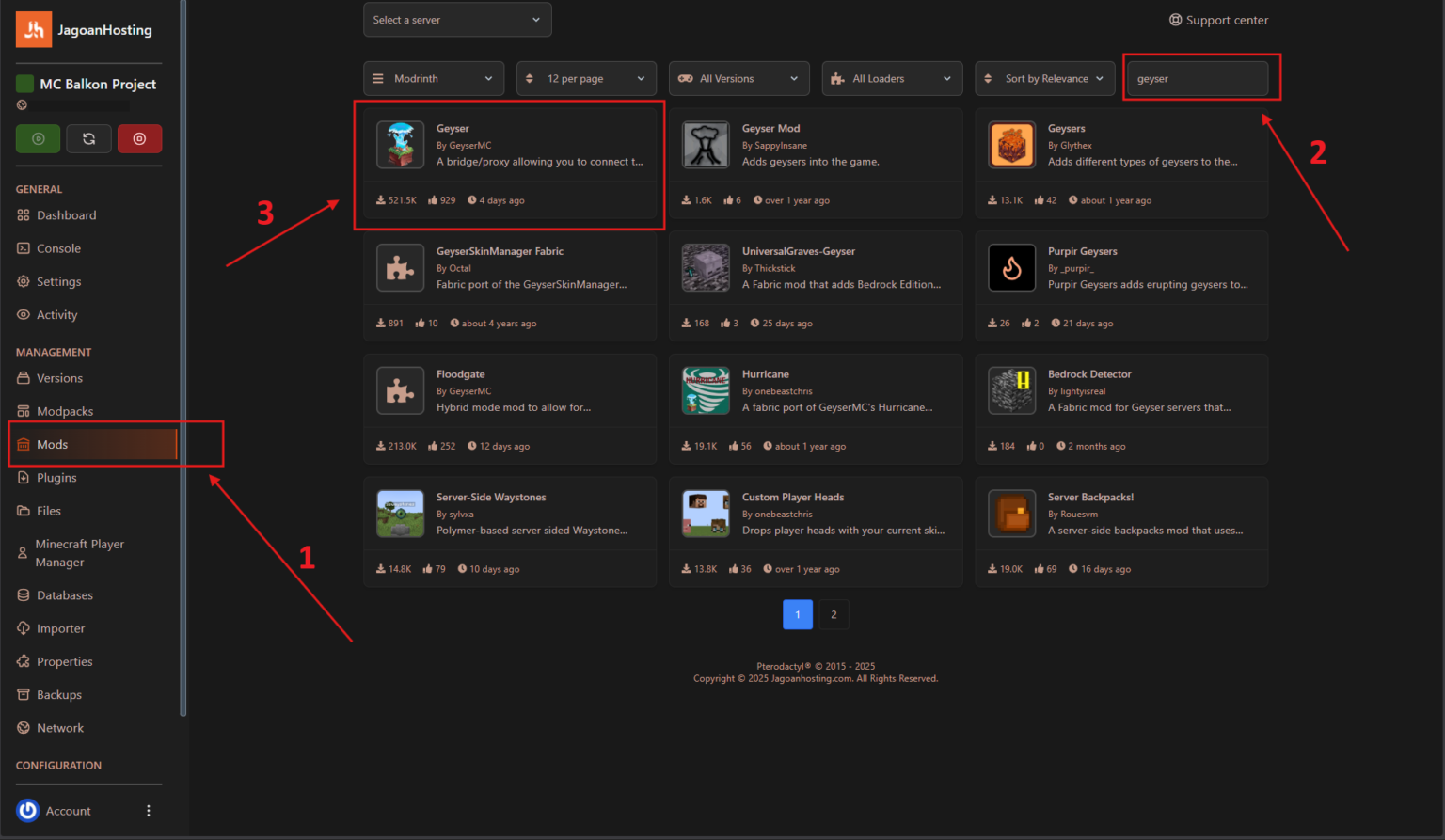Open the Support center link
1445x840 pixels.
pyautogui.click(x=1218, y=20)
